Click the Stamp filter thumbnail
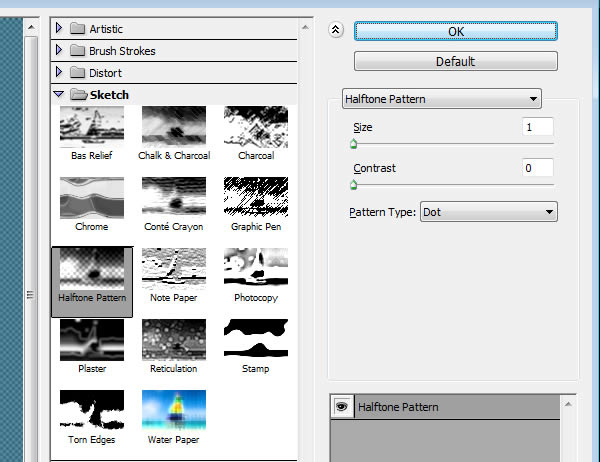The height and width of the screenshot is (462, 600). [256, 340]
